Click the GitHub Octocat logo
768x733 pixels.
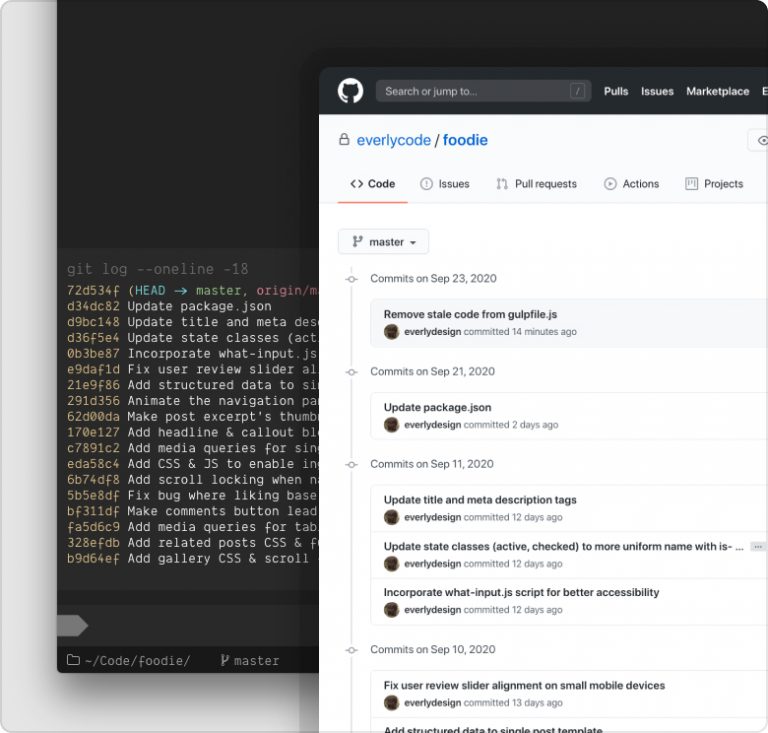(350, 91)
